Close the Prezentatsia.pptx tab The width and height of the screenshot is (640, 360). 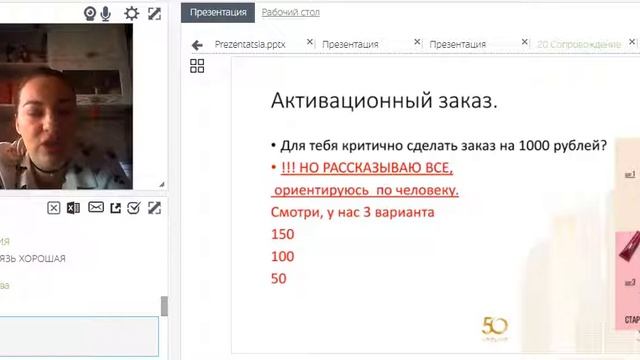(x=310, y=42)
